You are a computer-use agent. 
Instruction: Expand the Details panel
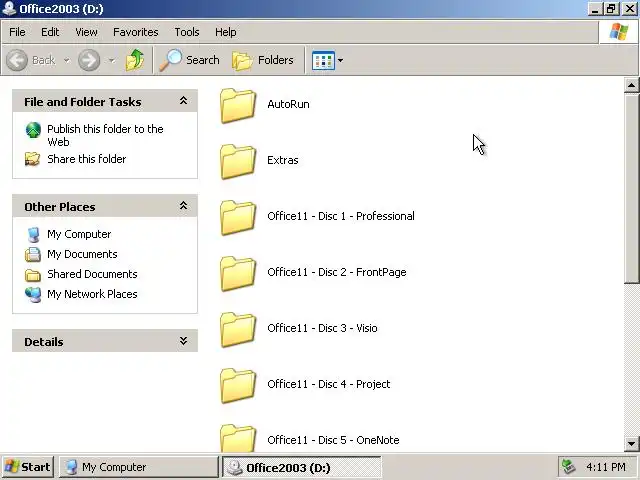coord(183,341)
